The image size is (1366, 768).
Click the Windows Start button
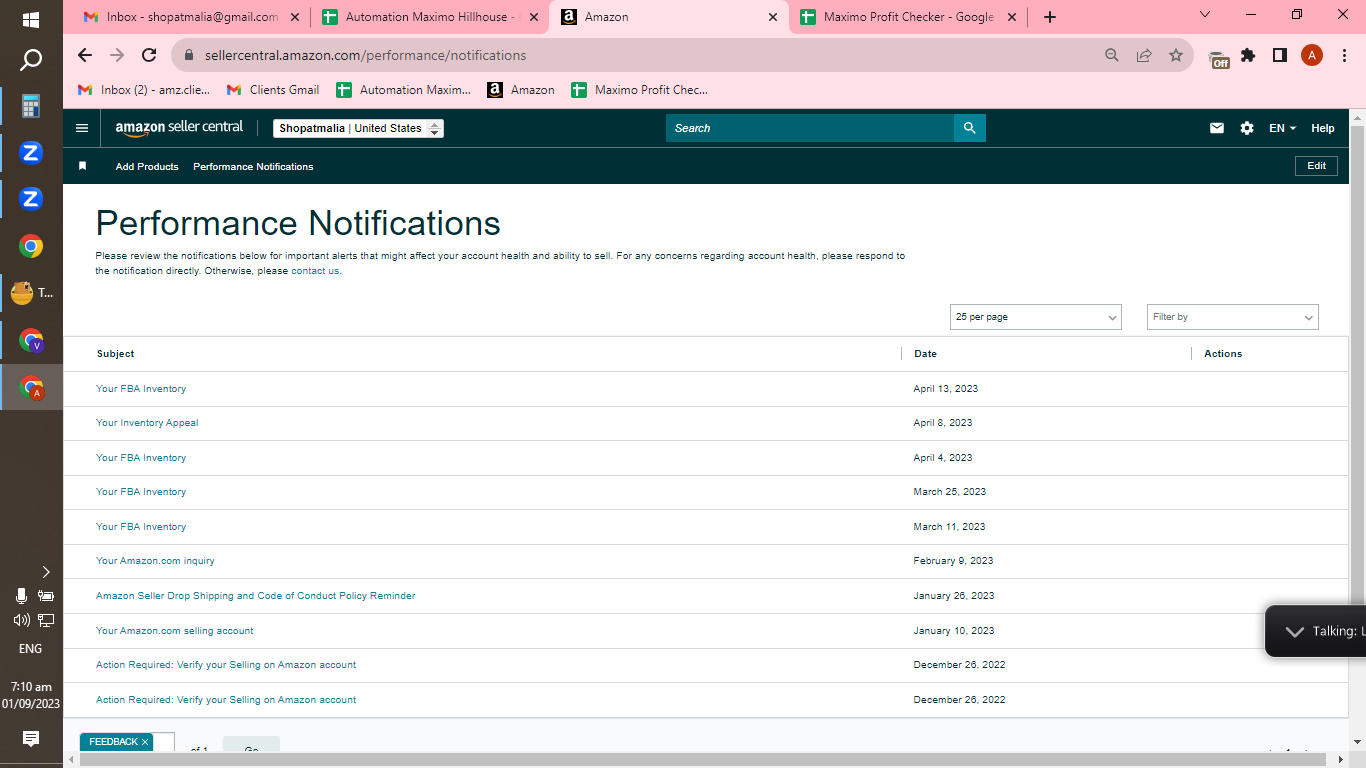[x=31, y=20]
